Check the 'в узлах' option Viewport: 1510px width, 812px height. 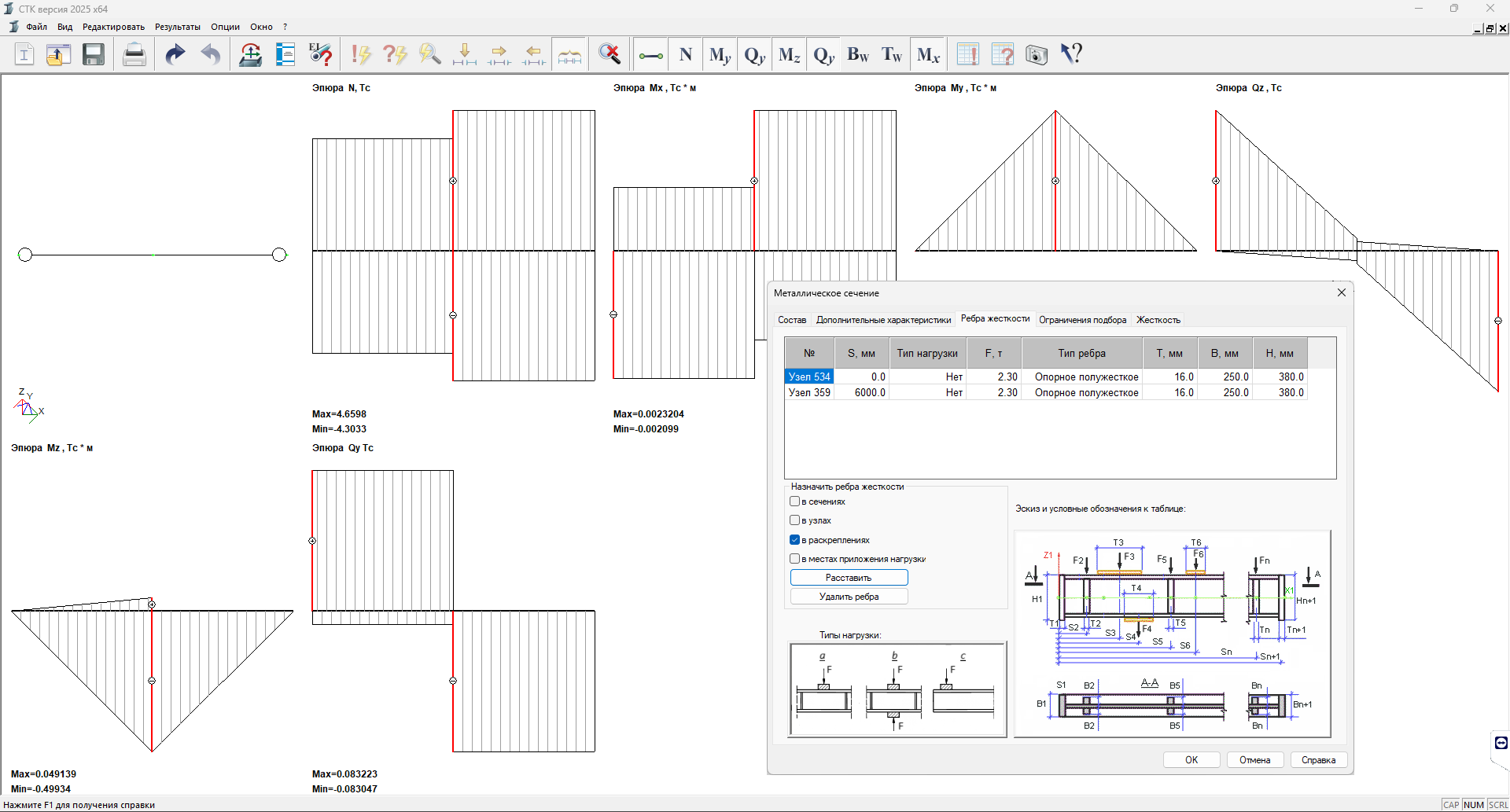[x=795, y=520]
